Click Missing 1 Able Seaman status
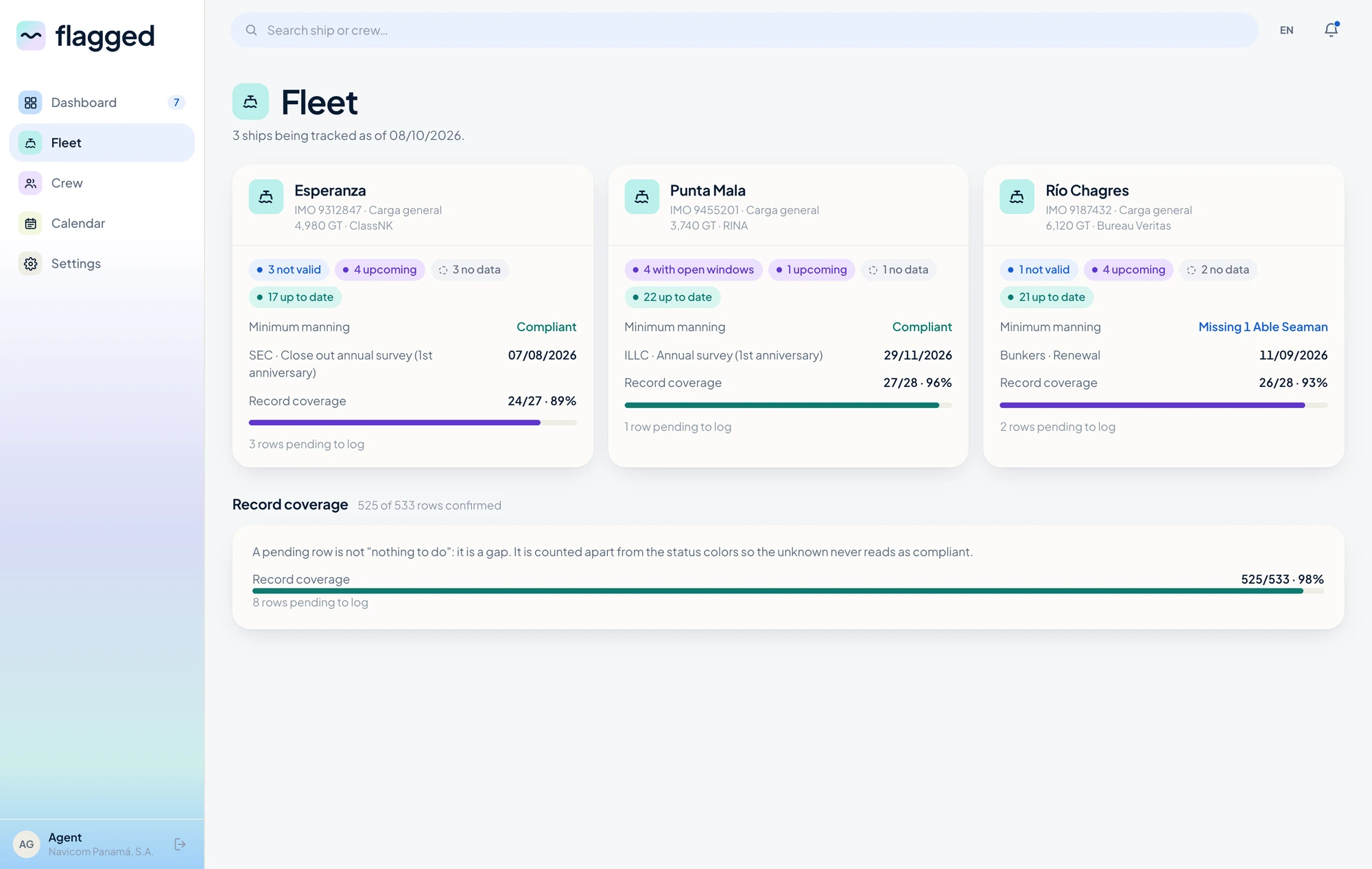1372x869 pixels. (x=1263, y=327)
